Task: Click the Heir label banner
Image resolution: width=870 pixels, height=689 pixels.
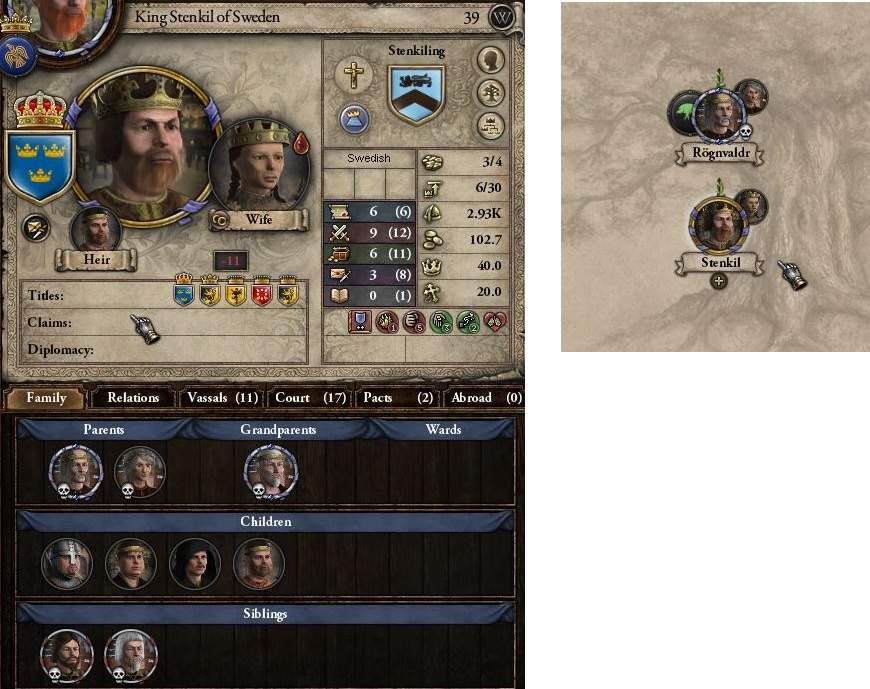Action: (96, 260)
